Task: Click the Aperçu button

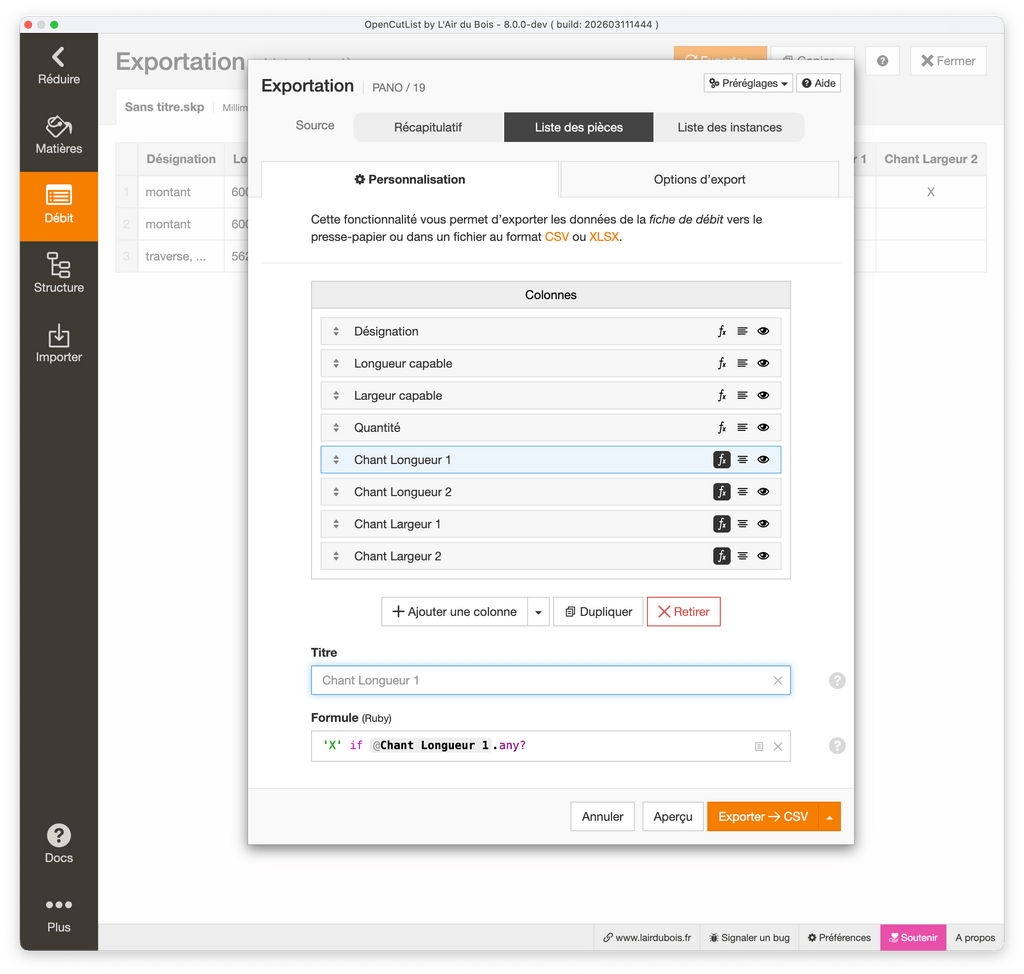Action: pyautogui.click(x=672, y=817)
